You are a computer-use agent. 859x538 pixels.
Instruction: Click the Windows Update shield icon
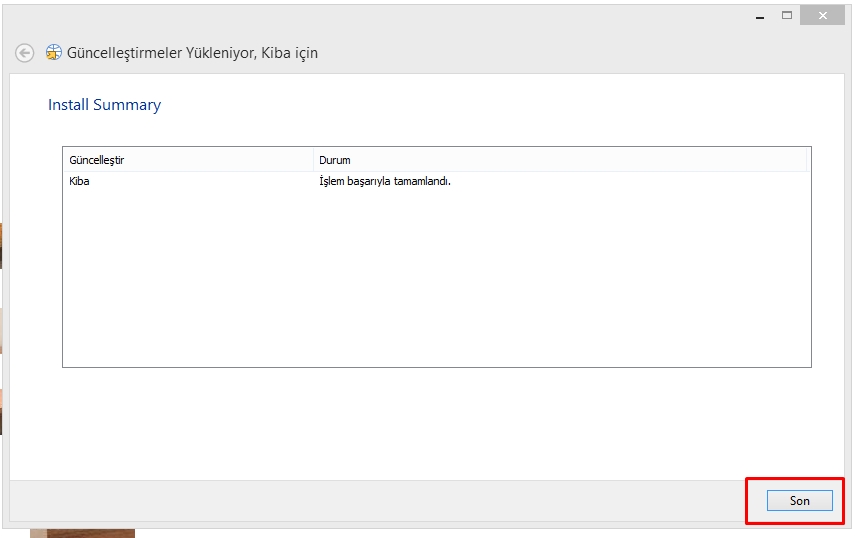coord(54,53)
